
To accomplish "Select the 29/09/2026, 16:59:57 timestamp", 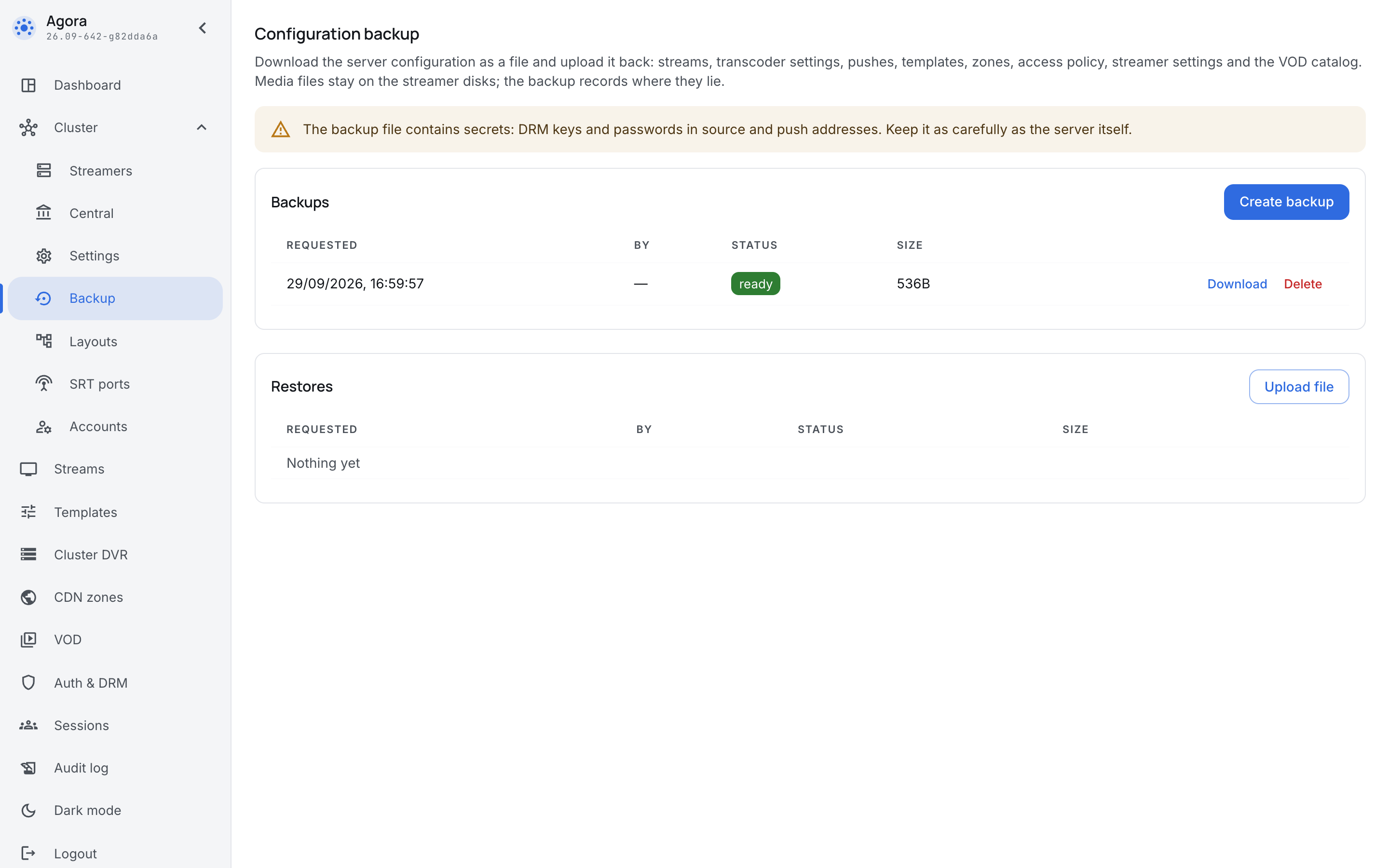I will (x=354, y=284).
